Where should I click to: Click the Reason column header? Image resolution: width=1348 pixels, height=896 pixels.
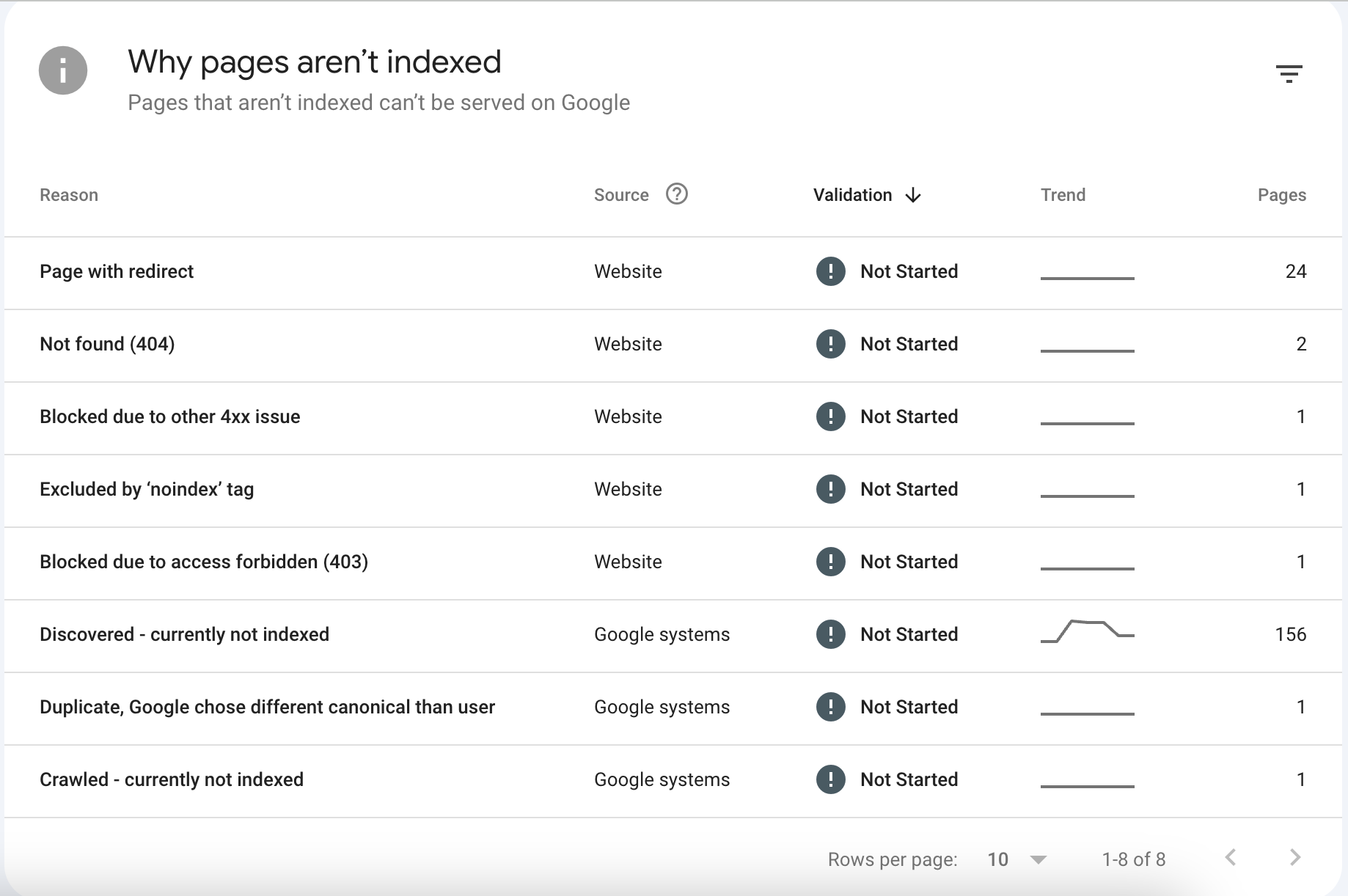pos(69,194)
